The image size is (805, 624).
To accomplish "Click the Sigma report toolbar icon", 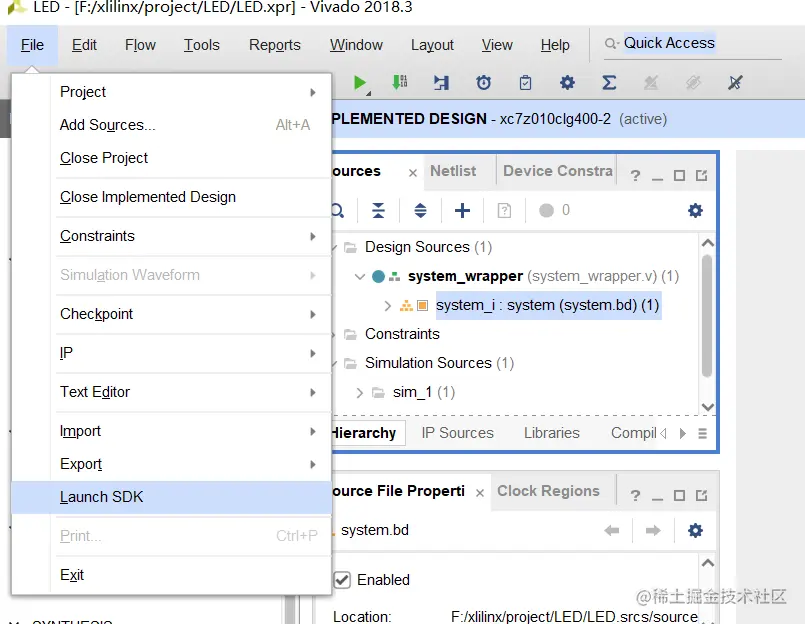I will (x=609, y=83).
